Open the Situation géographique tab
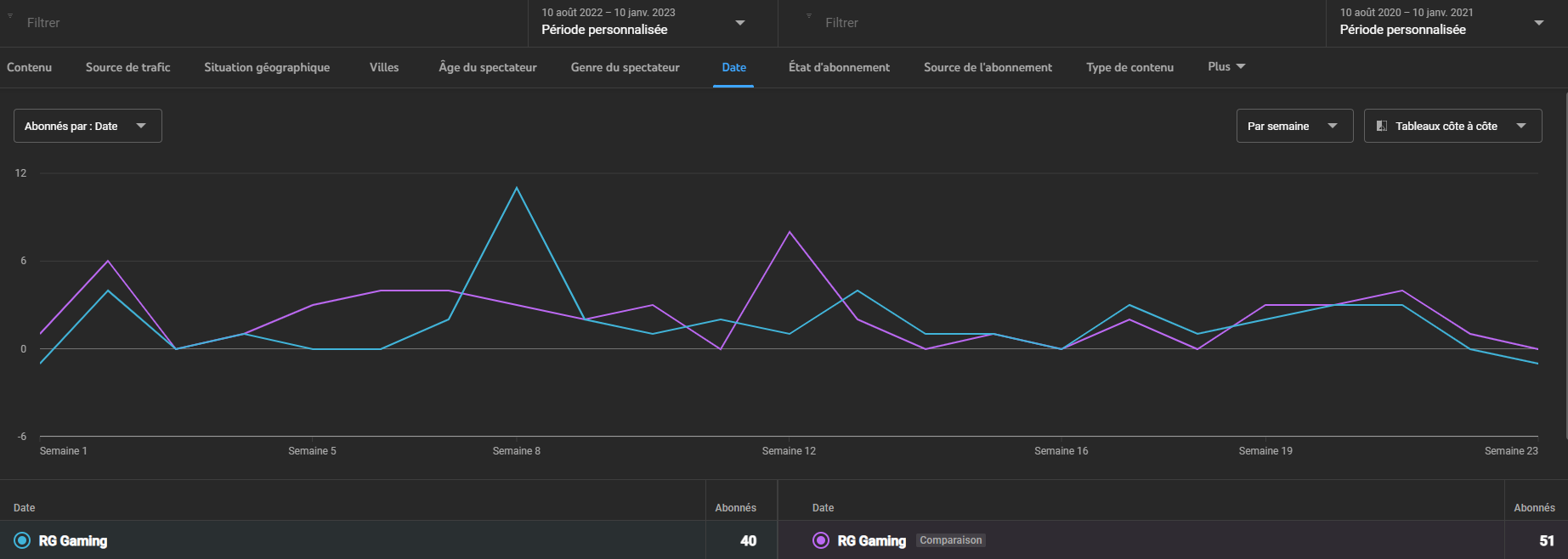Image resolution: width=1568 pixels, height=559 pixels. 267,67
